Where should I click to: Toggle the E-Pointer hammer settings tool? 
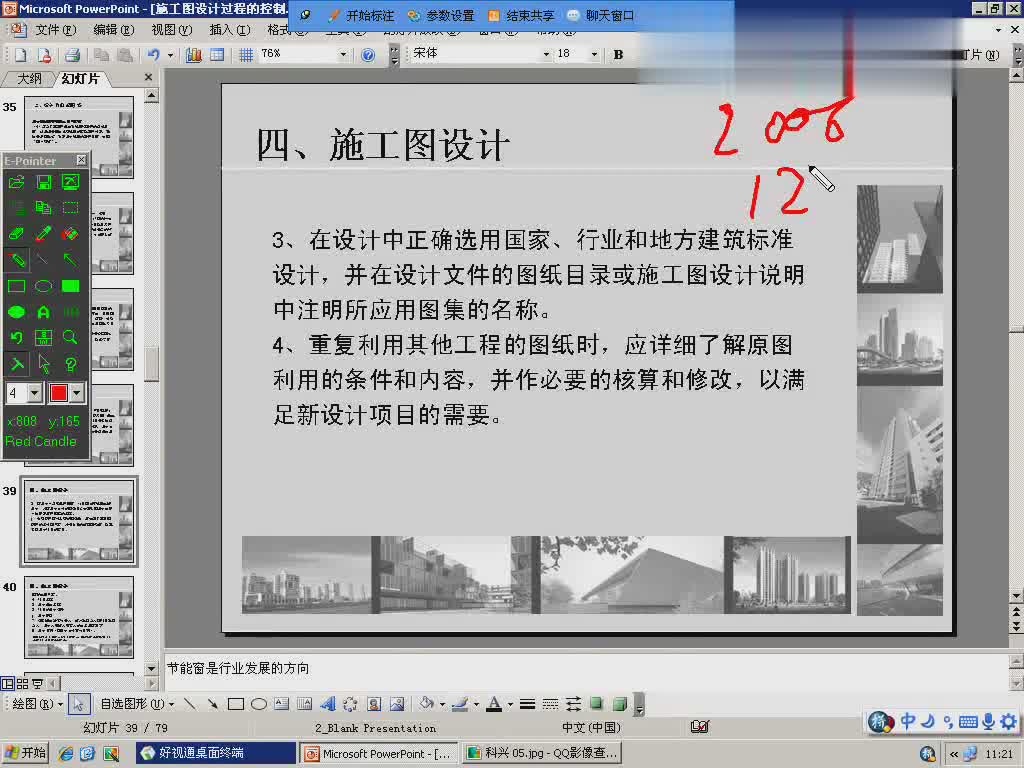tap(16, 364)
